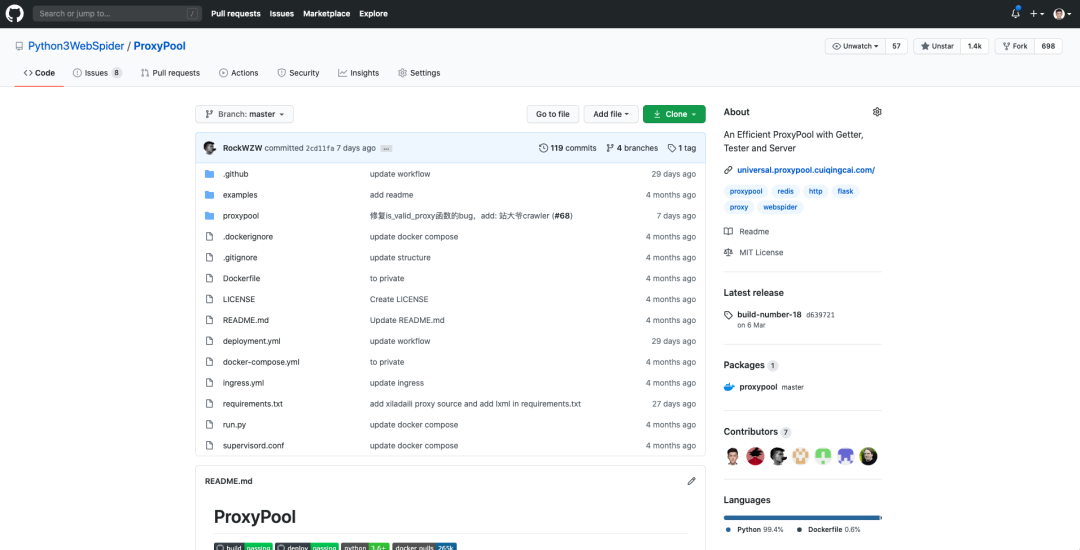
Task: Expand the commit message ellipsis
Action: pos(386,149)
